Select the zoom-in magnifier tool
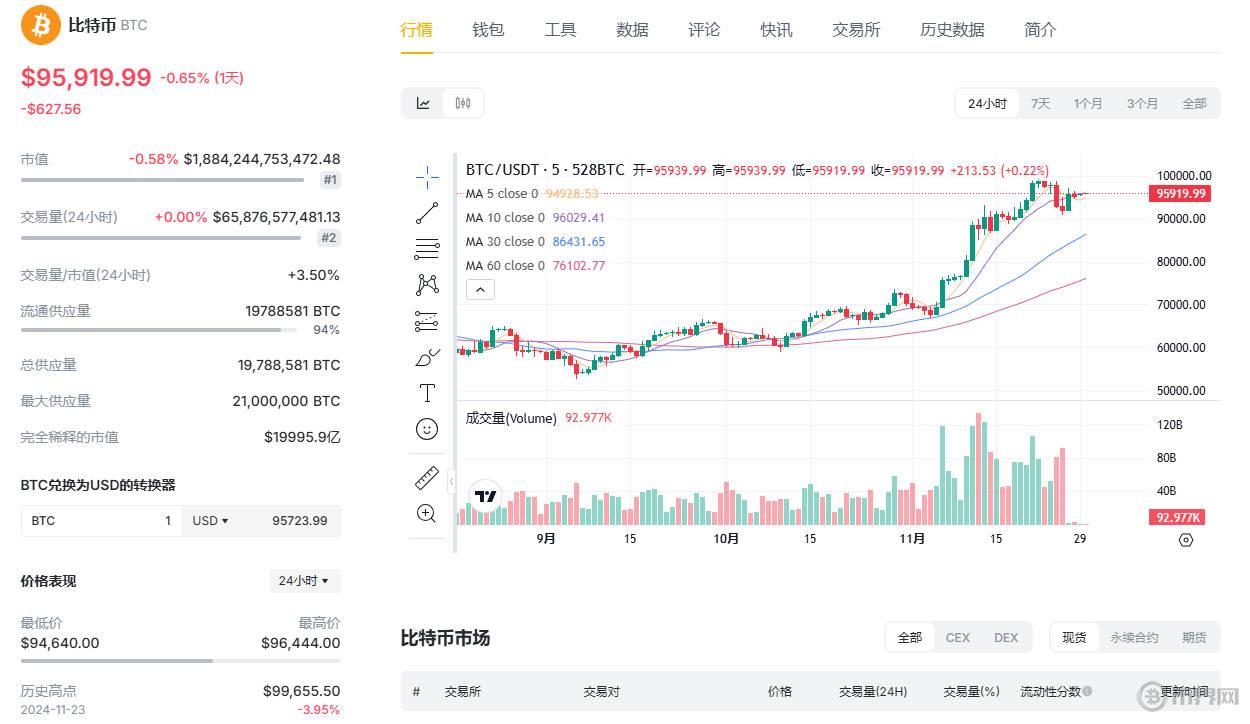This screenshot has height=724, width=1250. [x=427, y=513]
